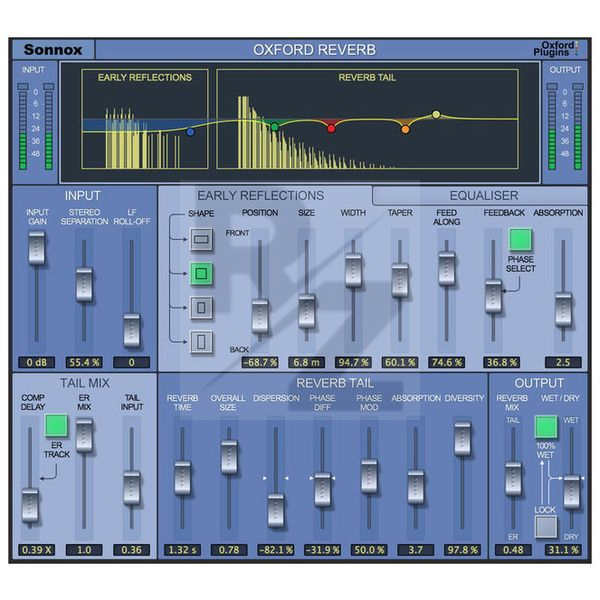Click the Oxford Plugins logo
Image resolution: width=600 pixels, height=600 pixels.
[556, 49]
